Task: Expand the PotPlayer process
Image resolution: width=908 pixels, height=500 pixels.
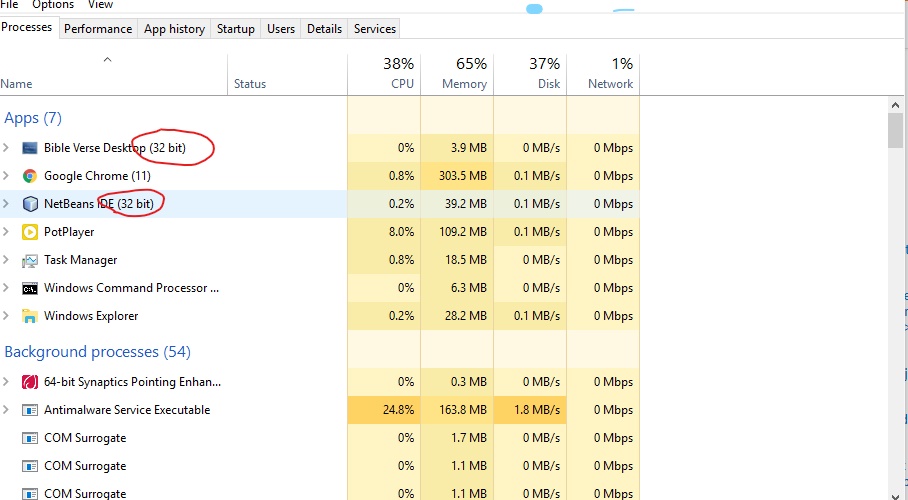Action: click(x=6, y=232)
